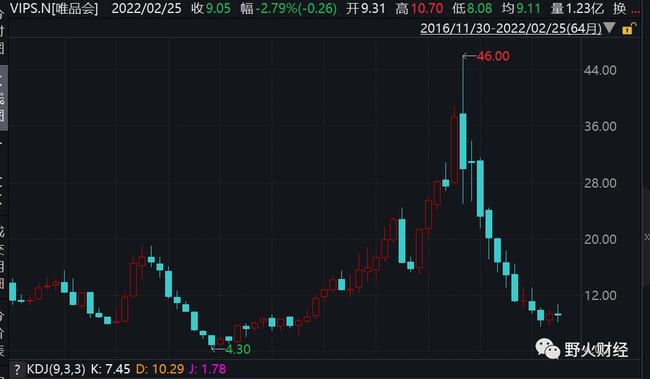Viewport: 650px width, 379px height.
Task: Click the 2022/02/25 date in header
Action: click(x=147, y=8)
